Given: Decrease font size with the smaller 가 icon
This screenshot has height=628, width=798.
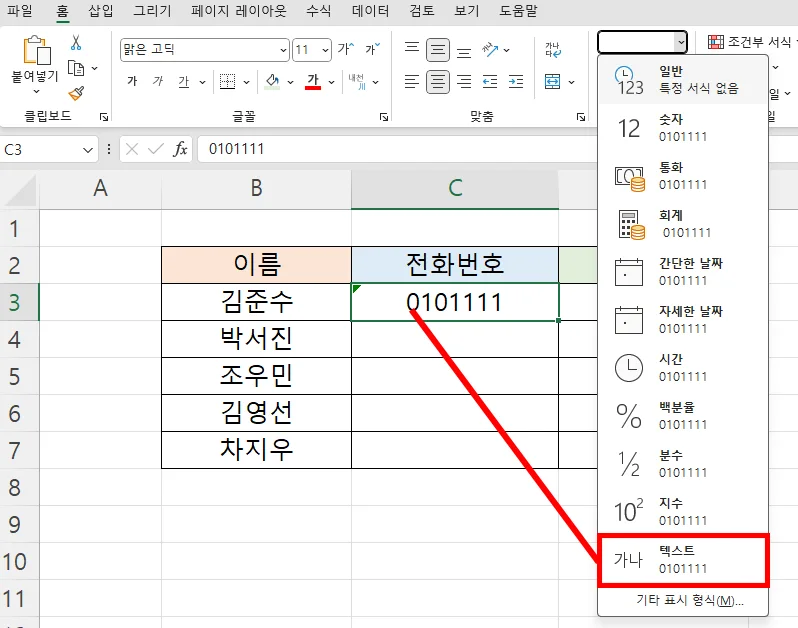Looking at the screenshot, I should point(372,49).
